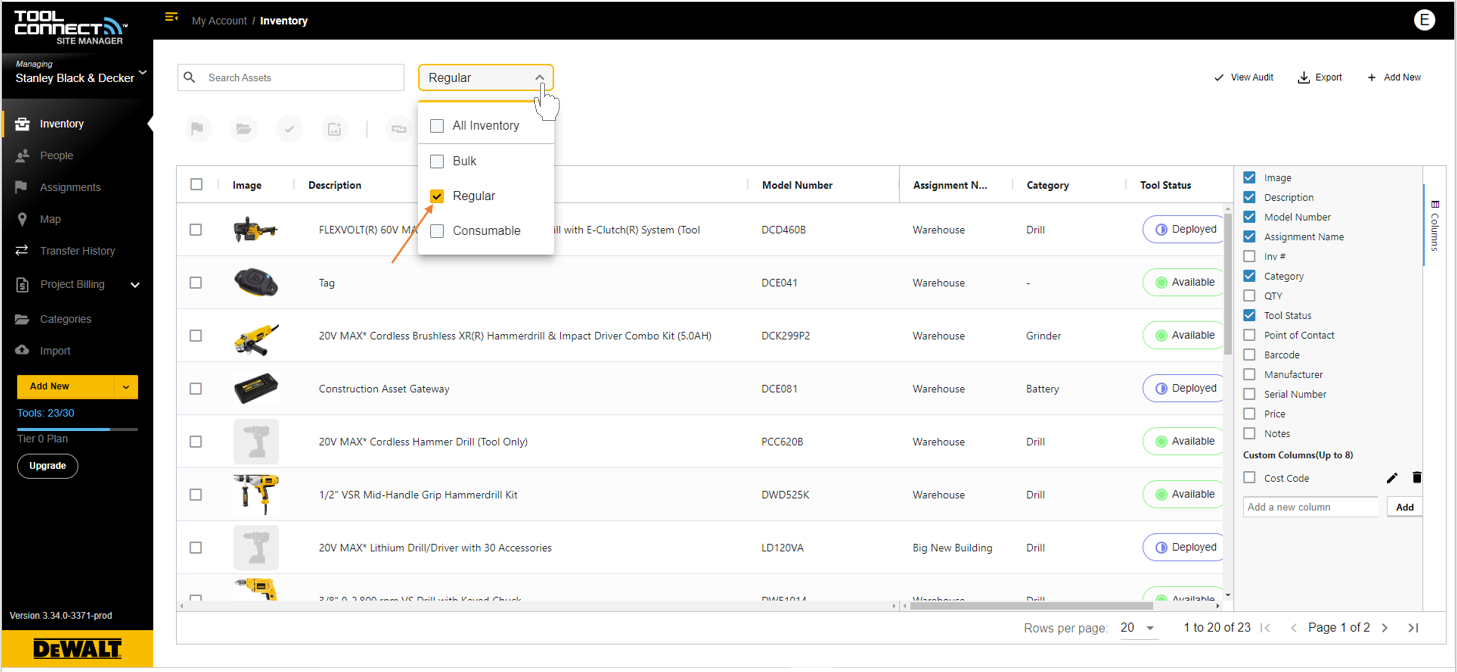Select the Tag row checkbox
Screen dimensions: 1457x672
coord(196,283)
